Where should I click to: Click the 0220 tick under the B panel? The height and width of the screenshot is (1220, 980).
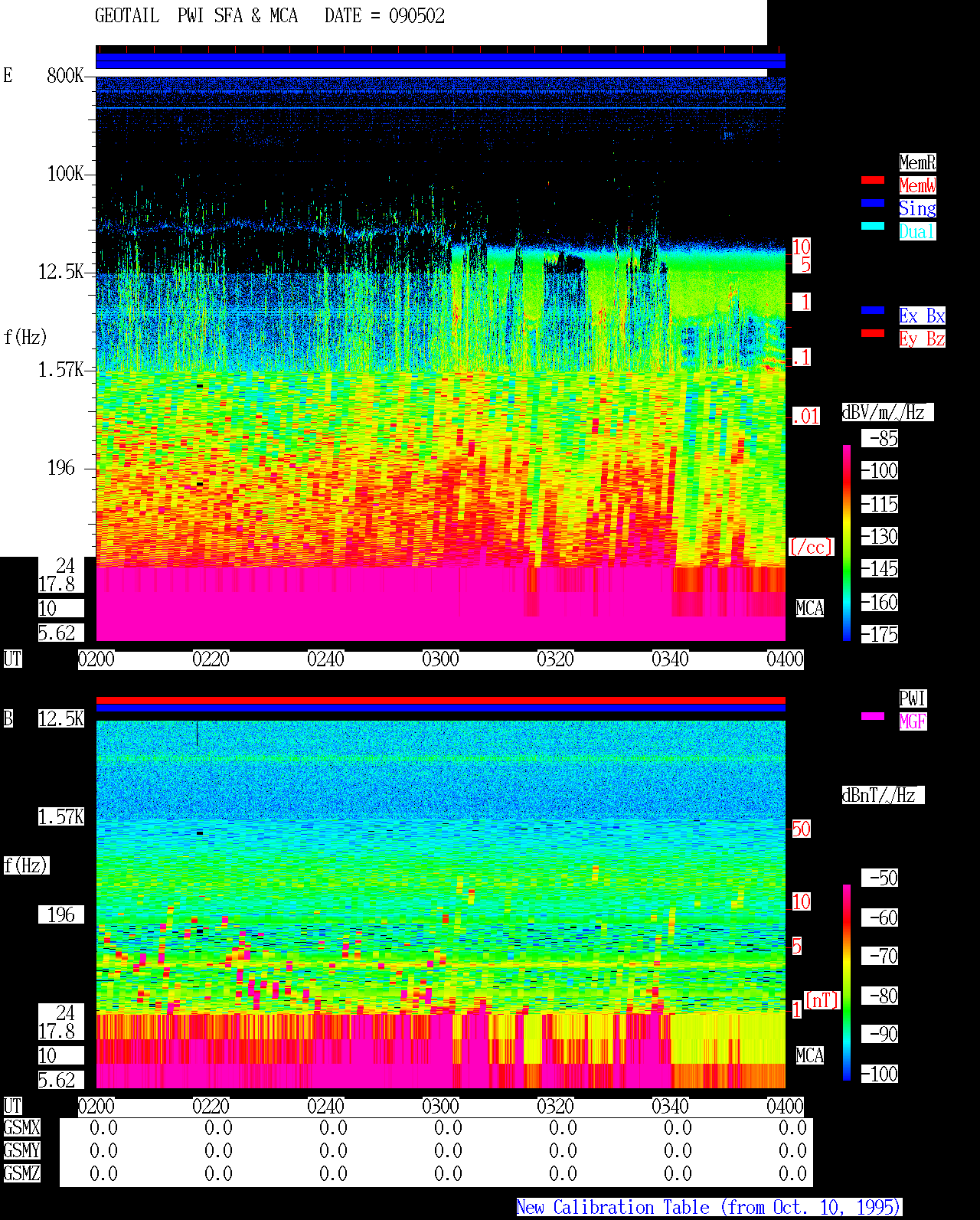211,1107
